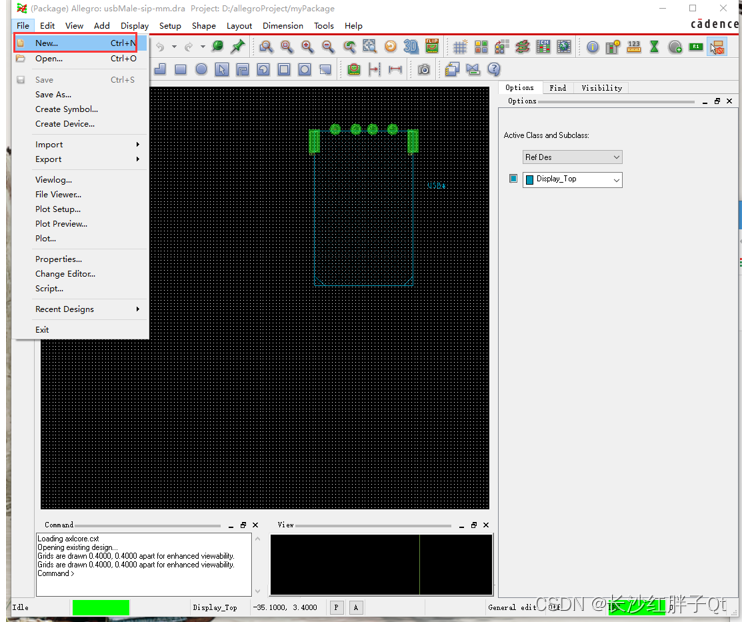Click Exit in the File menu

(42, 329)
